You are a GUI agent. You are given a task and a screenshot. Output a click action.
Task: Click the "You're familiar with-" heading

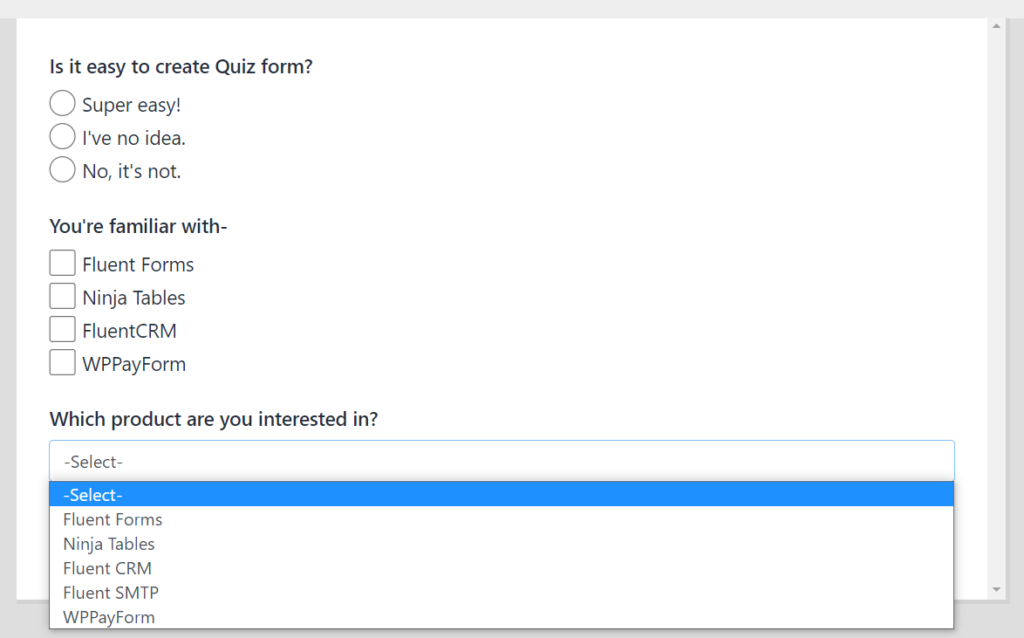139,227
